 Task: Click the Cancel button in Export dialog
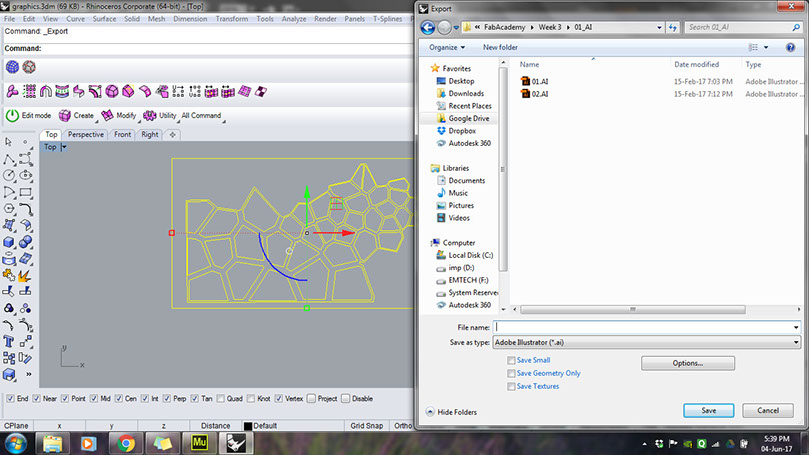(768, 411)
